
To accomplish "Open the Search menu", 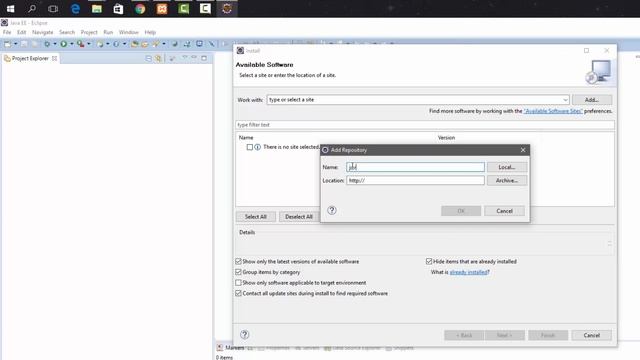I will click(x=67, y=32).
